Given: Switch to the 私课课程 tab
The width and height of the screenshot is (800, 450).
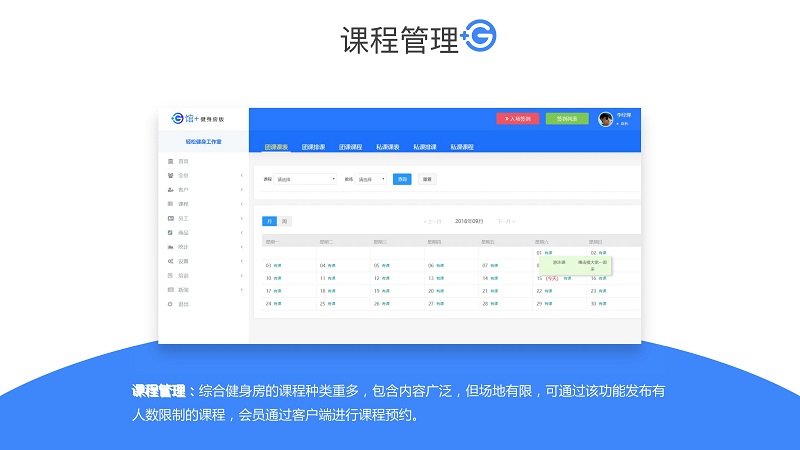Looking at the screenshot, I should (462, 147).
